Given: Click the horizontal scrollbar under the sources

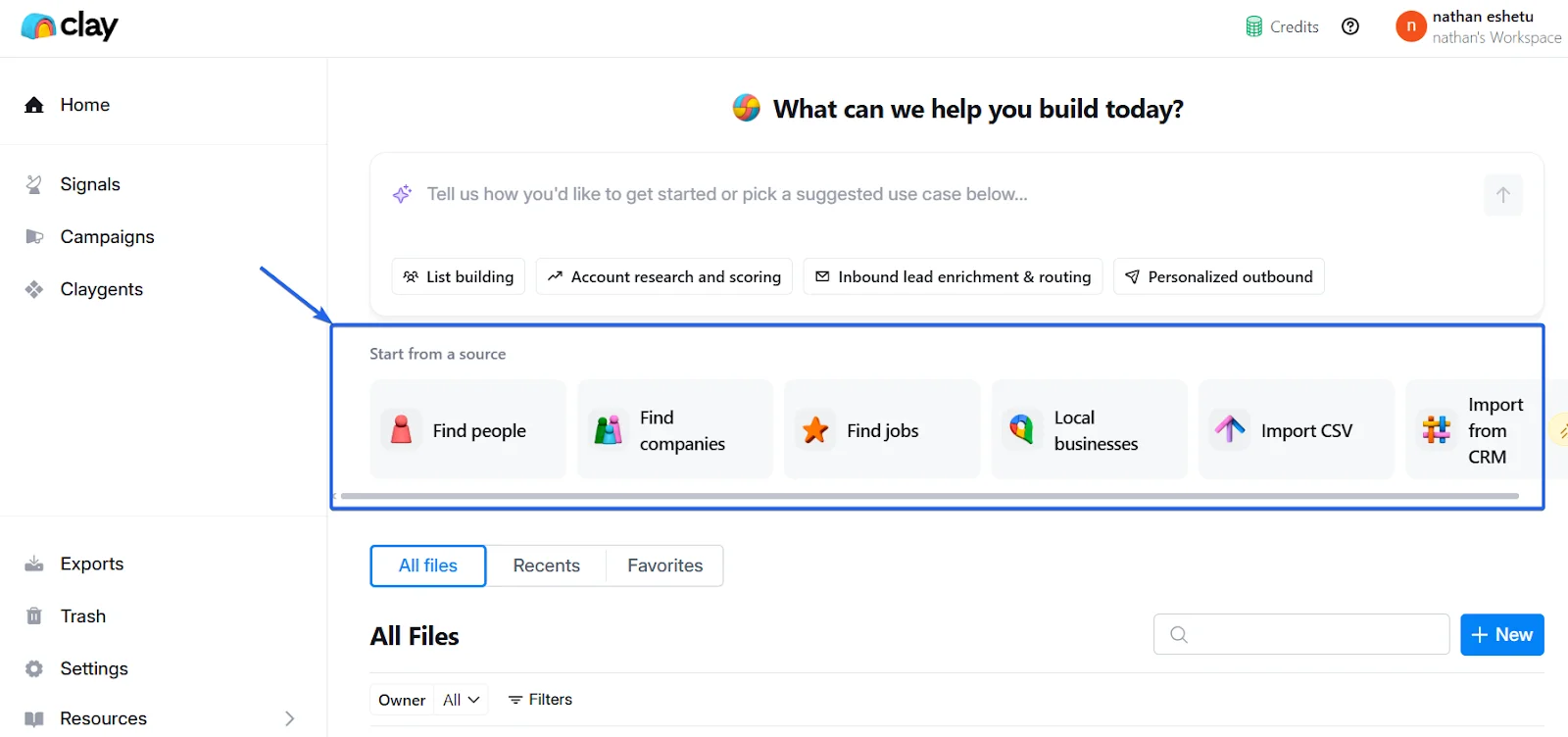Looking at the screenshot, I should coord(929,496).
